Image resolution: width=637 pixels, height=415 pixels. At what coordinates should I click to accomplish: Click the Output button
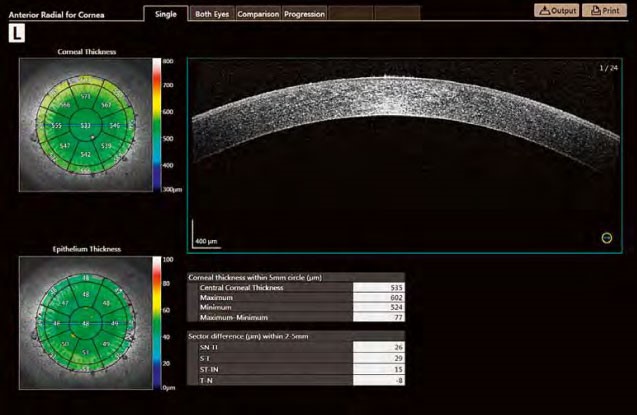tap(558, 10)
